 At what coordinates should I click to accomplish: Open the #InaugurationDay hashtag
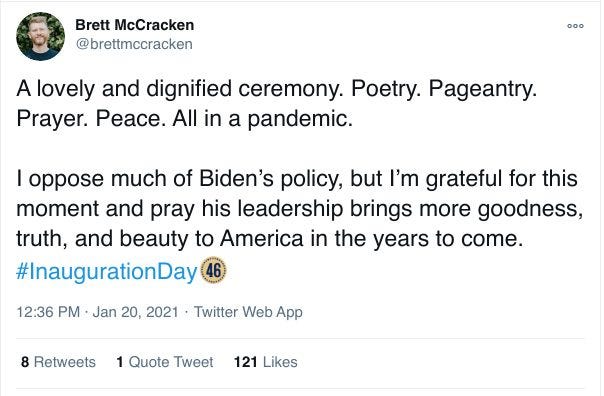(107, 271)
